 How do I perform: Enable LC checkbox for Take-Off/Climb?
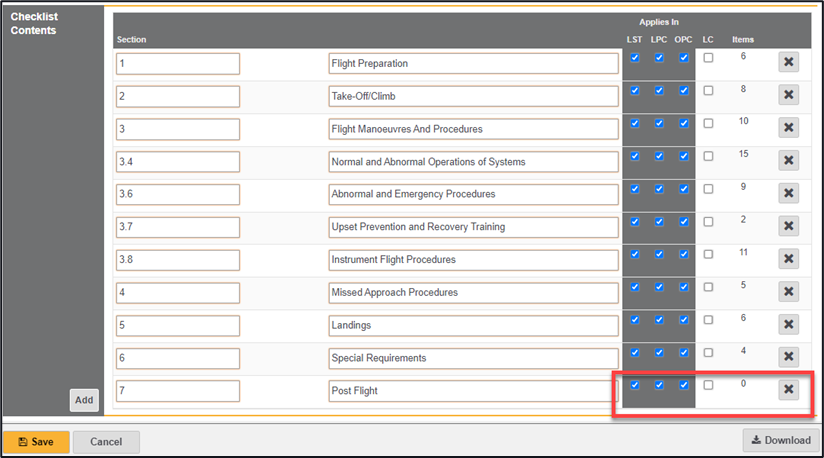pyautogui.click(x=708, y=91)
